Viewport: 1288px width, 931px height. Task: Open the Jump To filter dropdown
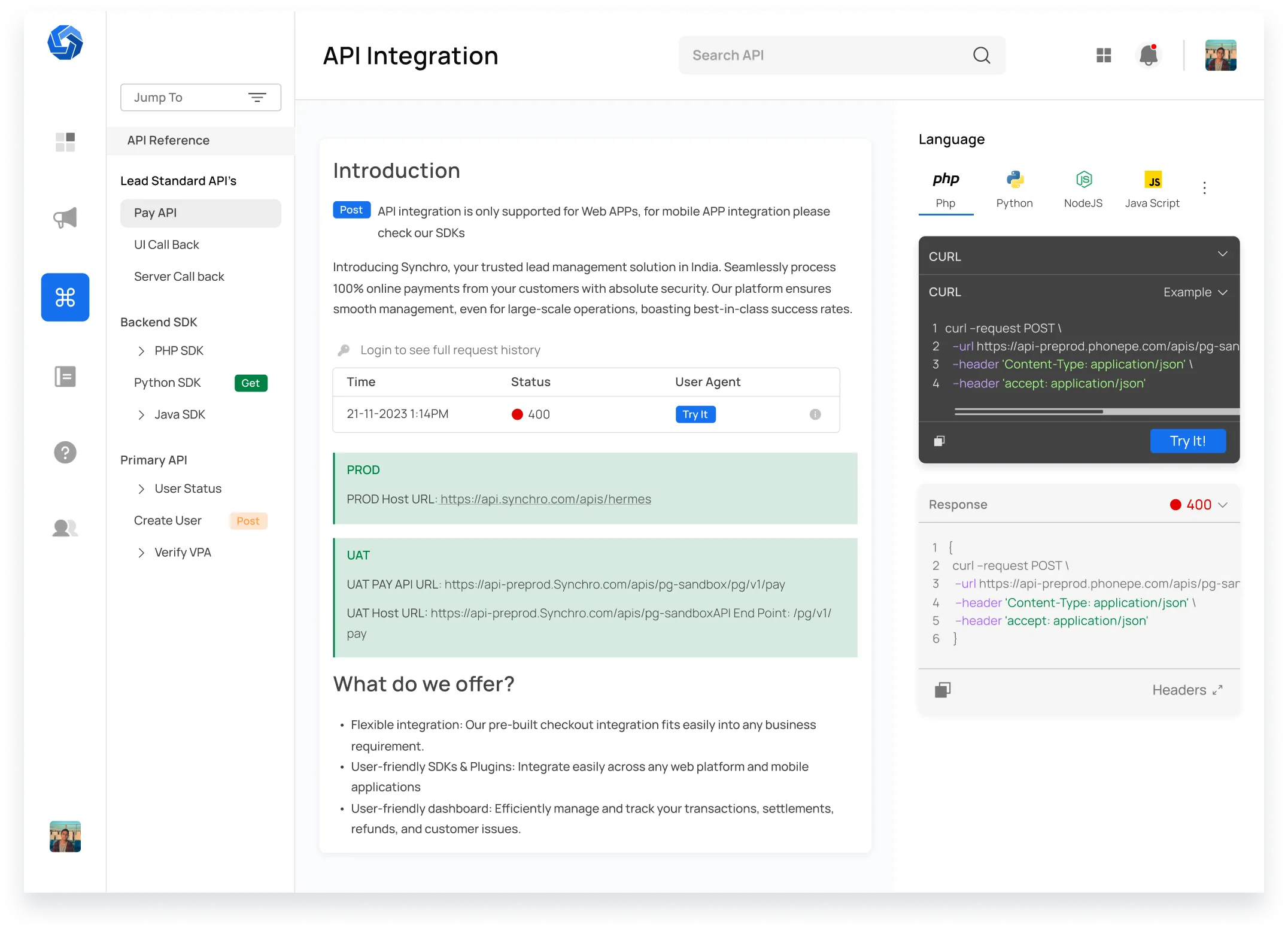tap(201, 98)
